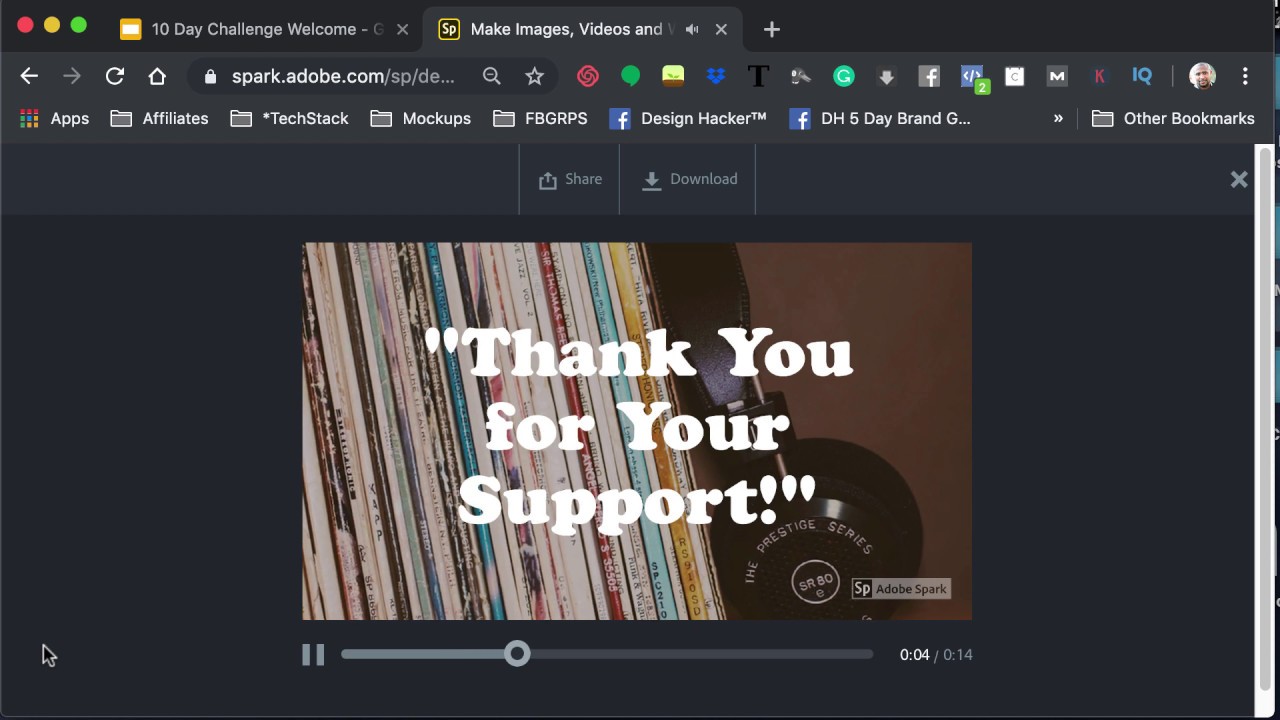Click the page's vertical scrollbar
The width and height of the screenshot is (1280, 720).
[1265, 420]
